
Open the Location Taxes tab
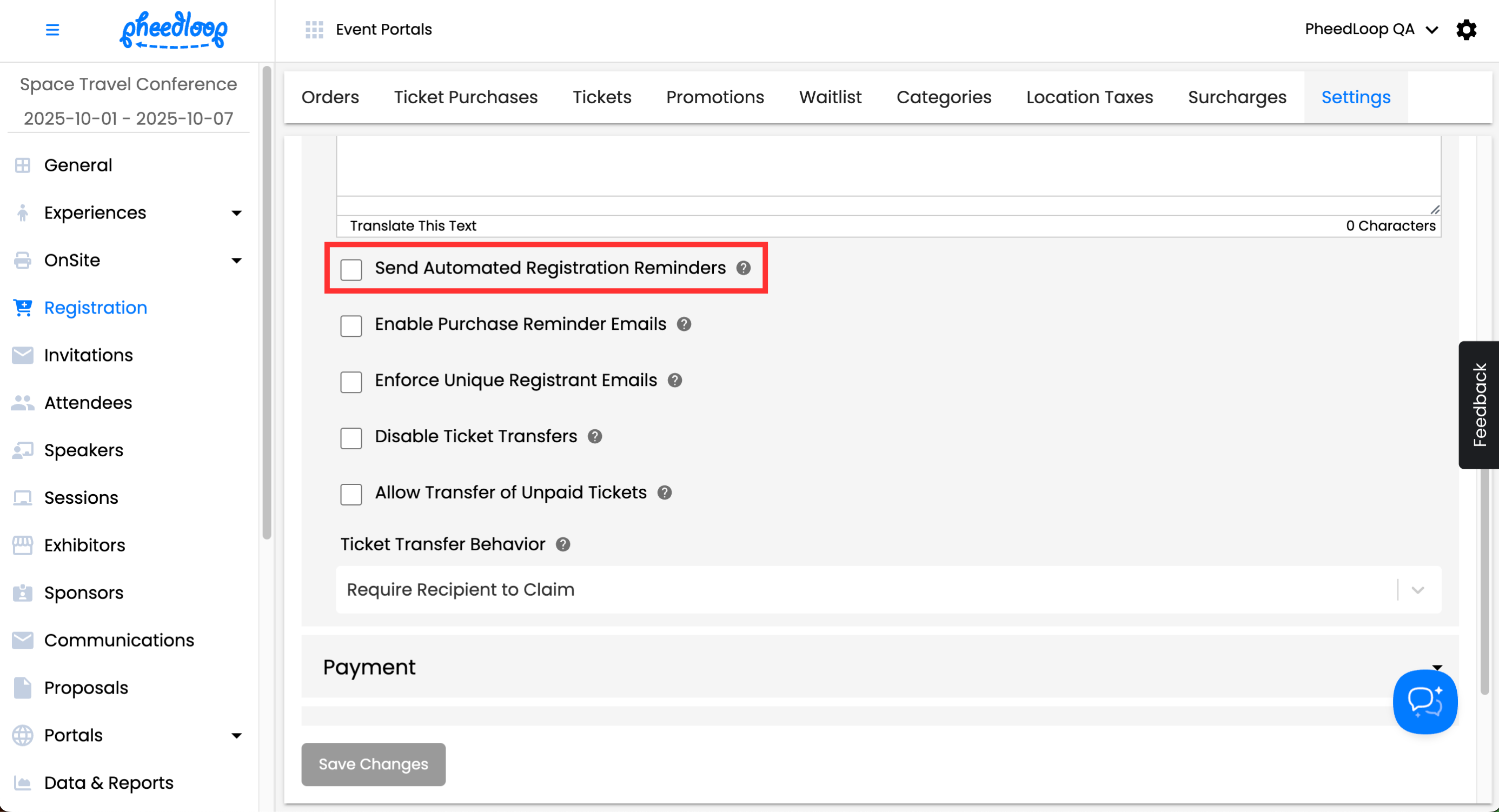1089,97
